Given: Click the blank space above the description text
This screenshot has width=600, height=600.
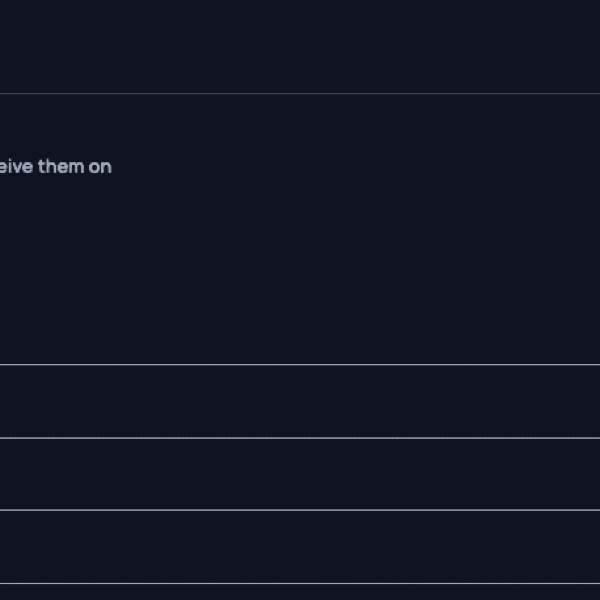Looking at the screenshot, I should click(300, 125).
